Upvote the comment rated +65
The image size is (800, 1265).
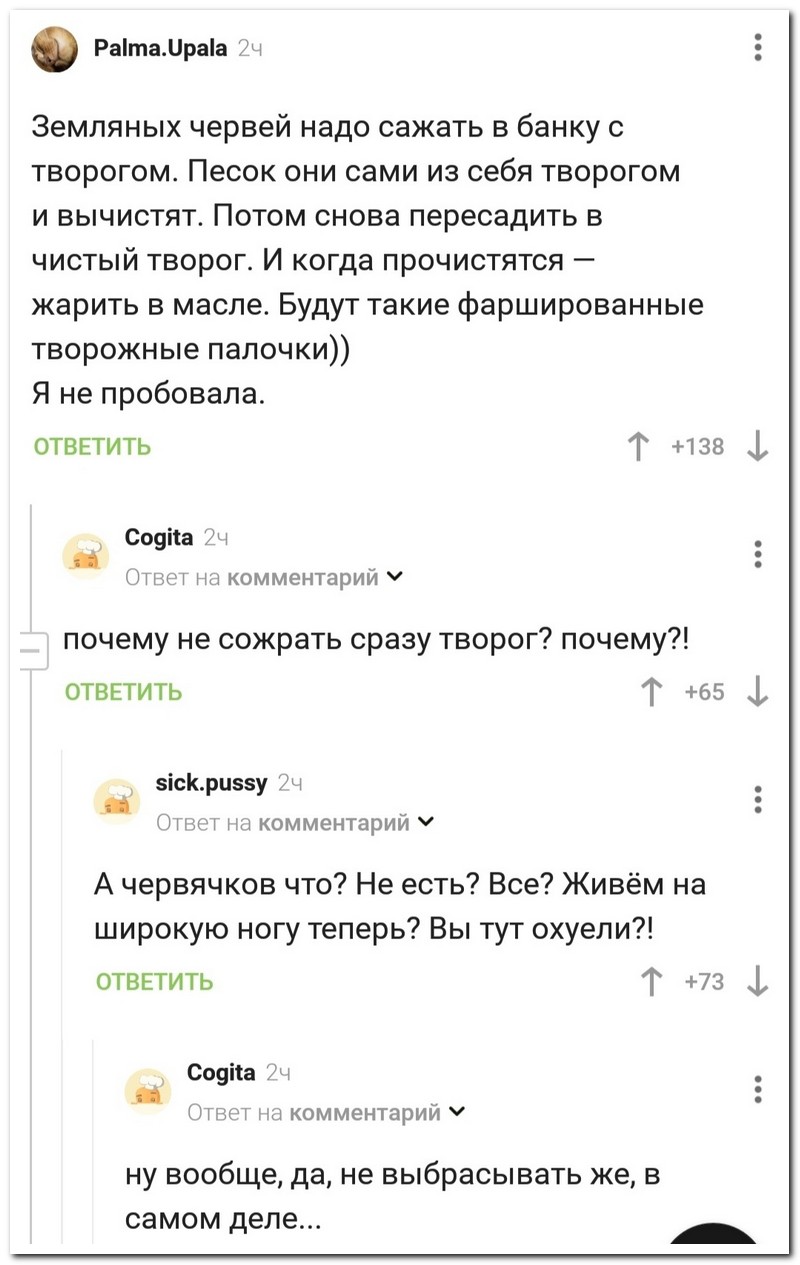coord(651,691)
